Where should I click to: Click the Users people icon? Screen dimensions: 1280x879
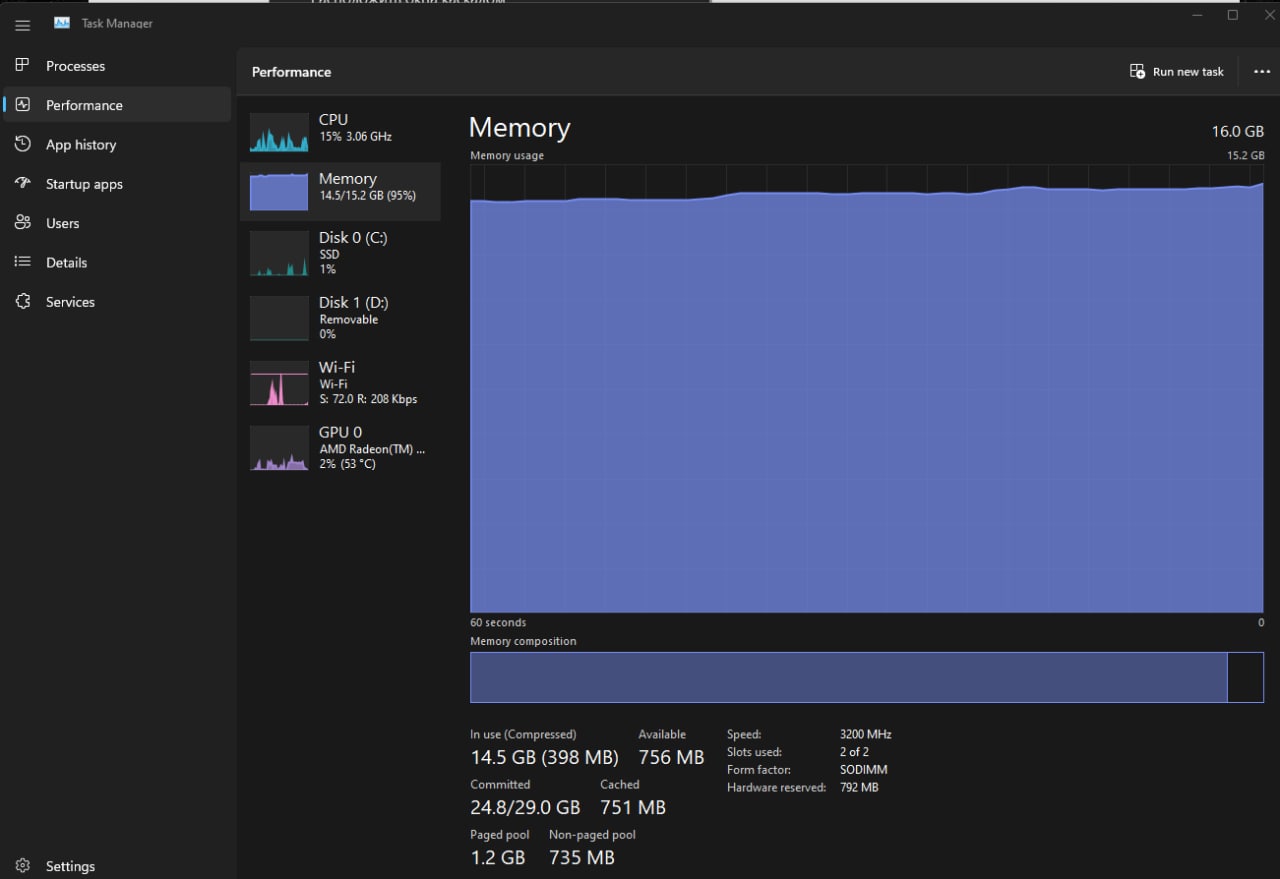coord(22,222)
